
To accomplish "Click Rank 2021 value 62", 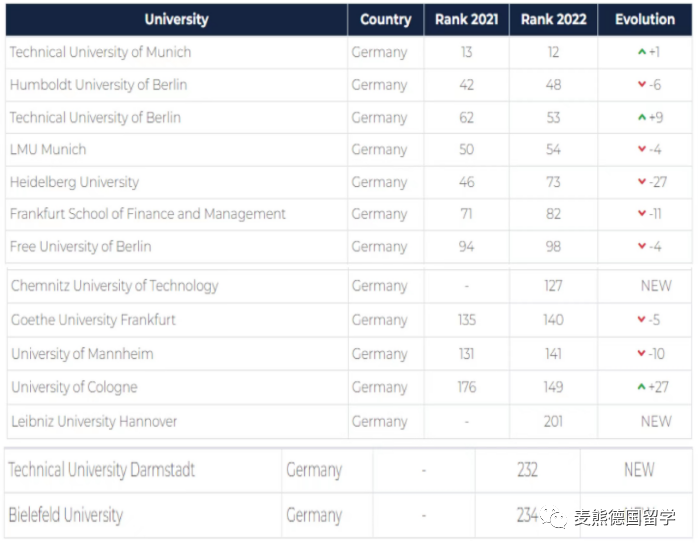I will 466,118.
